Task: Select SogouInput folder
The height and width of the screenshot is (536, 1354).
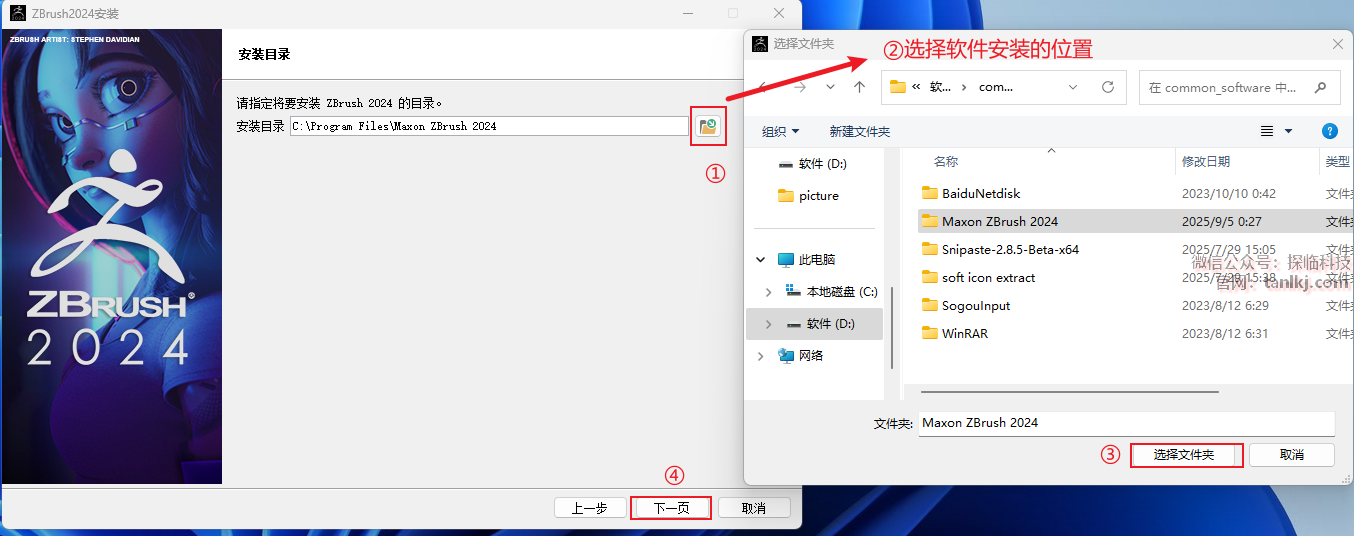Action: [976, 305]
